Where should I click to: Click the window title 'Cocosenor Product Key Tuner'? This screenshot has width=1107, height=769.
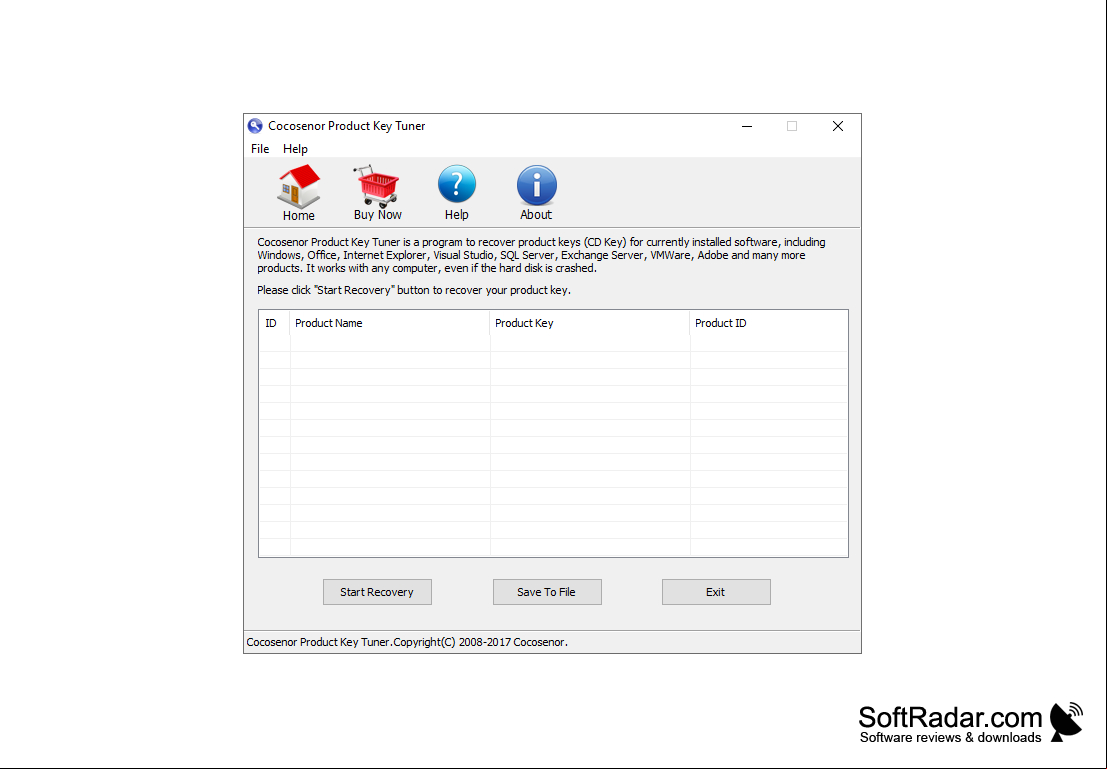347,126
